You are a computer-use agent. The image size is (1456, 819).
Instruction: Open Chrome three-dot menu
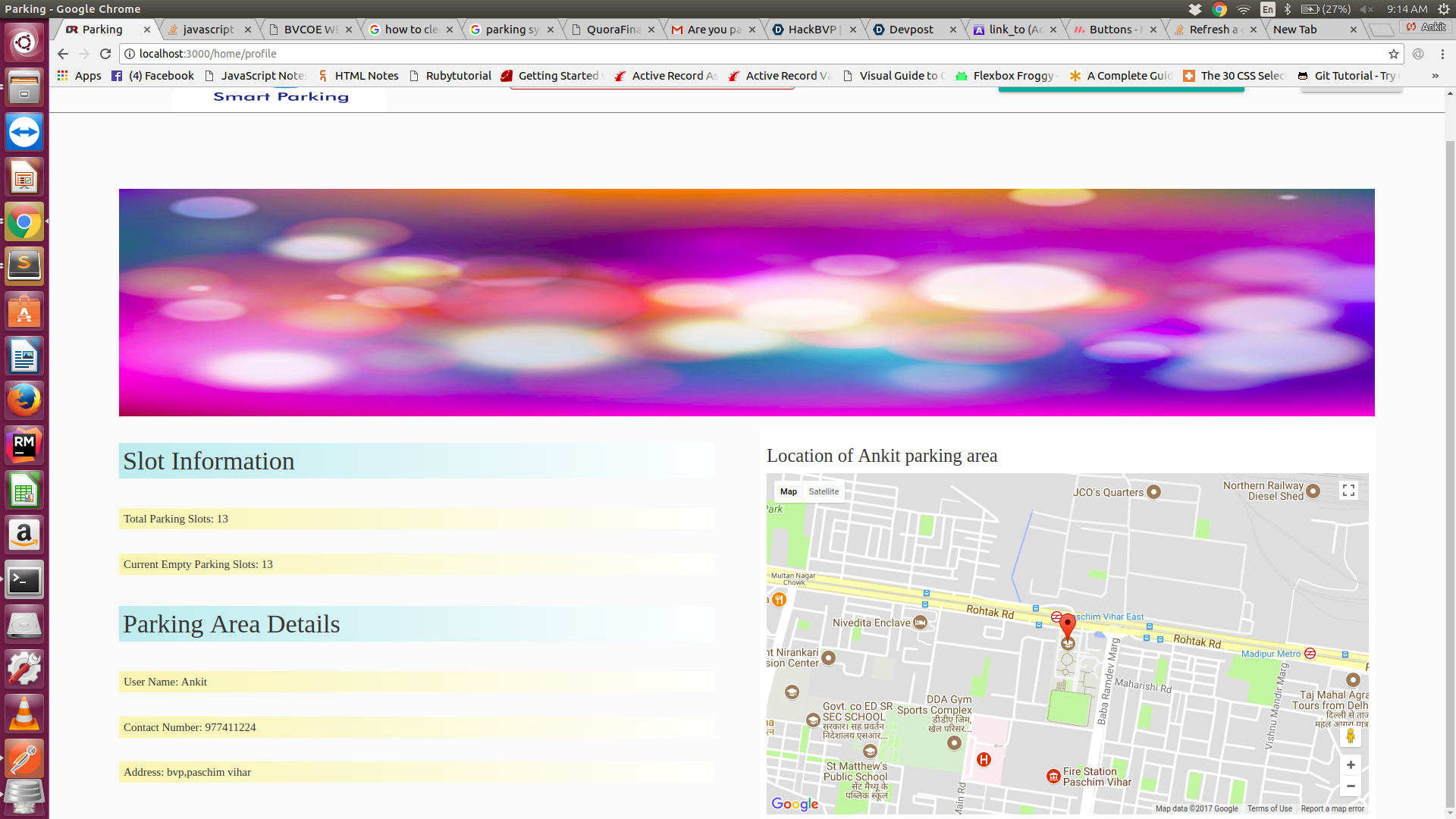tap(1442, 54)
